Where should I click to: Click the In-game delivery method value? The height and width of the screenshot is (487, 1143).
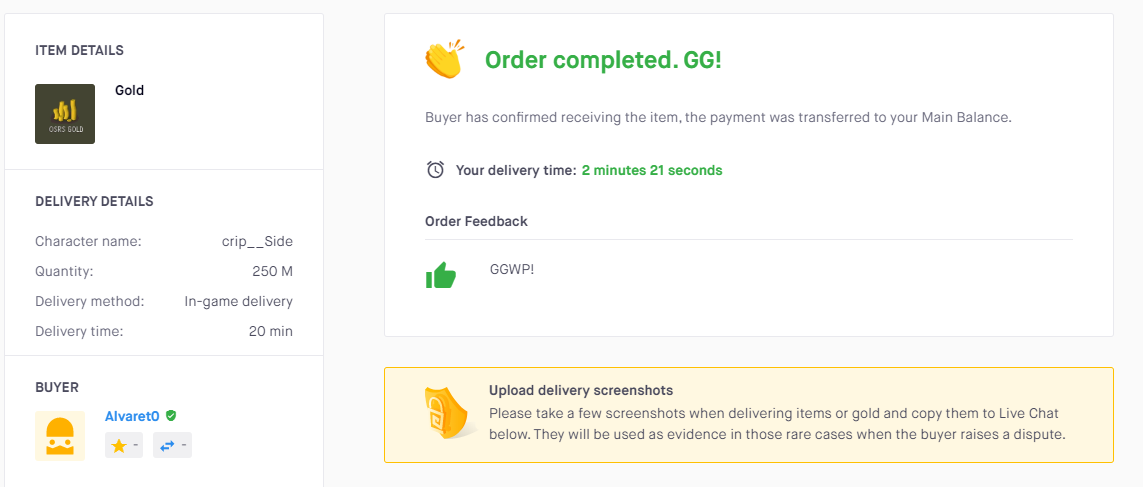click(x=239, y=301)
